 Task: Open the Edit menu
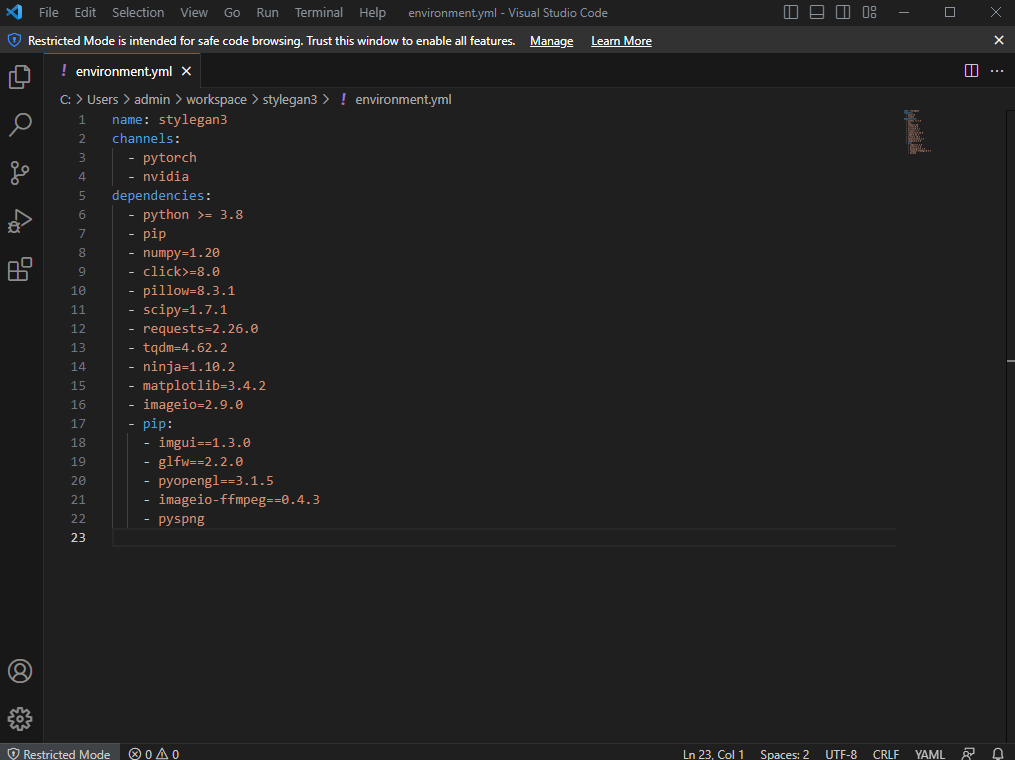85,12
